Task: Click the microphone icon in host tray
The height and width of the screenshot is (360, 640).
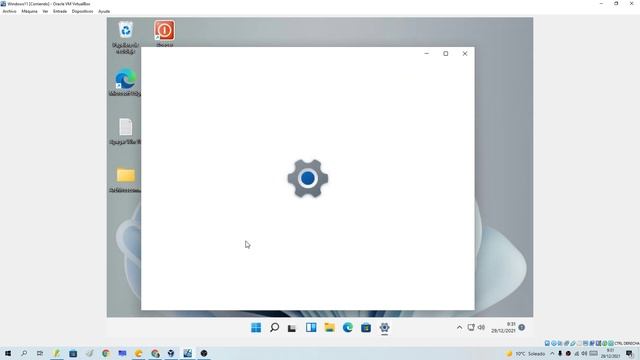Action: click(560, 353)
